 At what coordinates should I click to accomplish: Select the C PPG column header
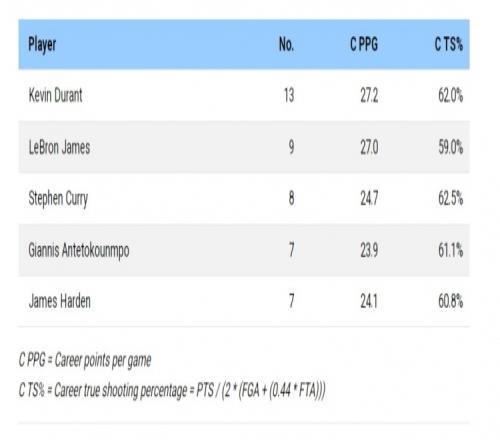364,44
